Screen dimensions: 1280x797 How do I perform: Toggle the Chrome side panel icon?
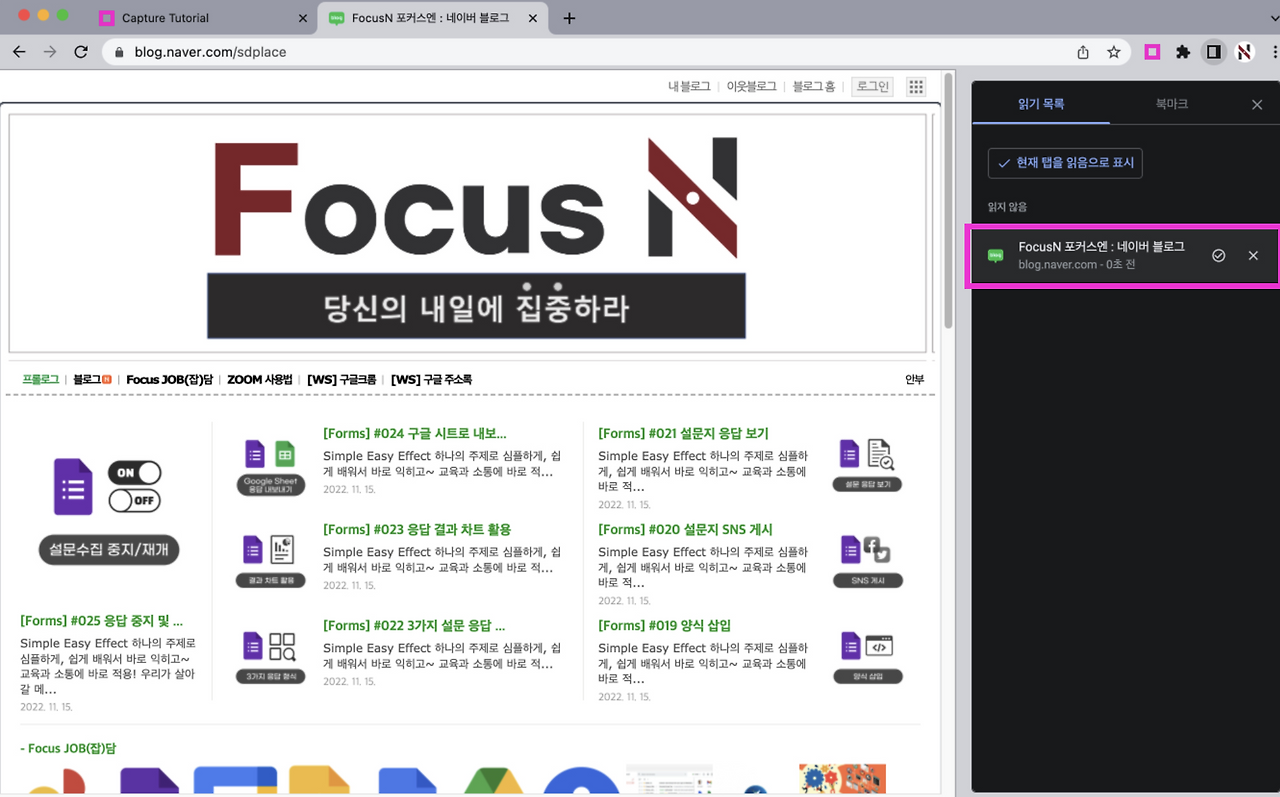[x=1213, y=52]
